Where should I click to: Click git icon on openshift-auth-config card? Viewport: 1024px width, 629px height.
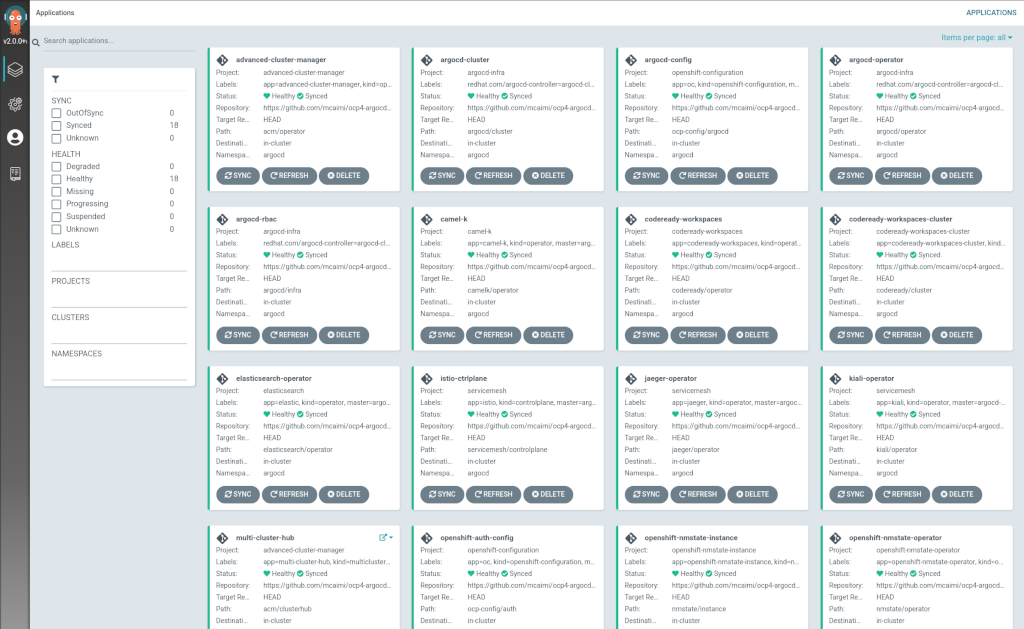(x=426, y=538)
